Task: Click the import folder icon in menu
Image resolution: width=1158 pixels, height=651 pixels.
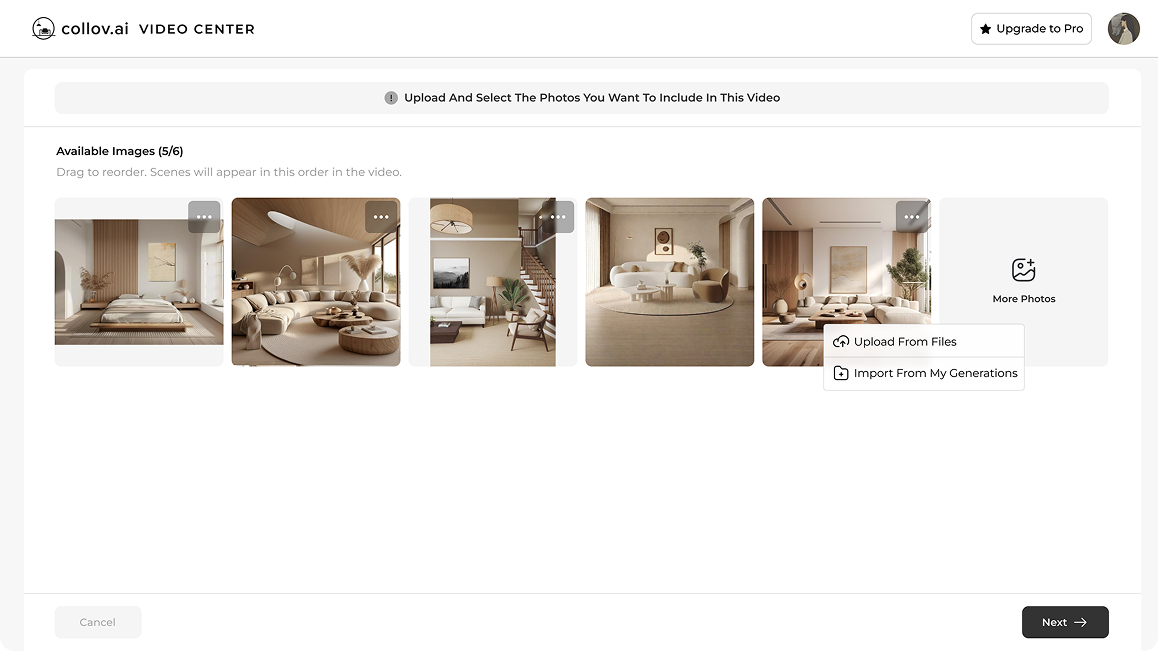Action: [x=840, y=373]
